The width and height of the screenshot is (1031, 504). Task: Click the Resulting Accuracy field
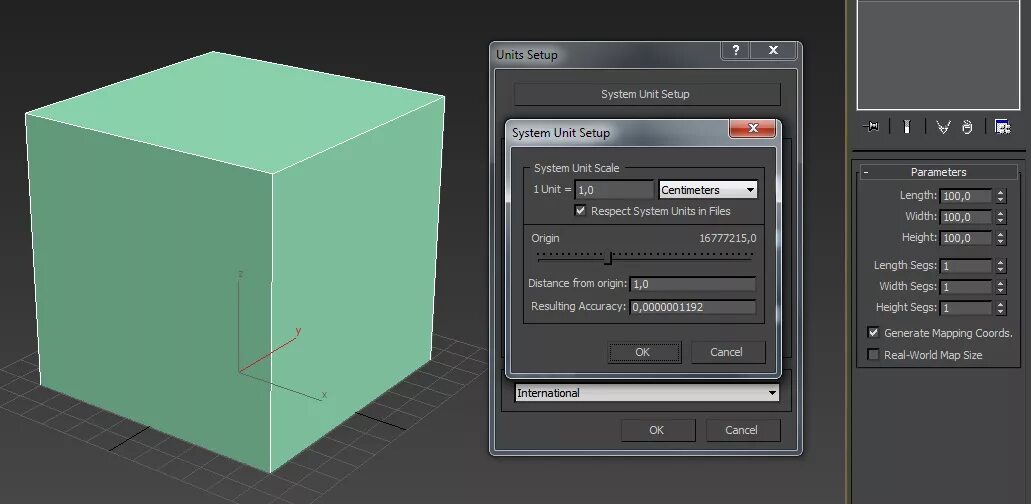point(693,307)
